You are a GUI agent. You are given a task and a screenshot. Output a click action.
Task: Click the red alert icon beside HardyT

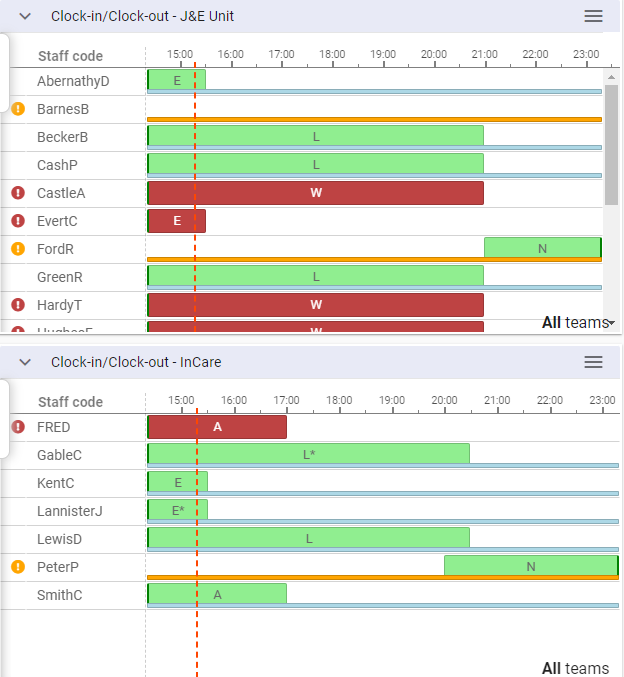pyautogui.click(x=18, y=305)
